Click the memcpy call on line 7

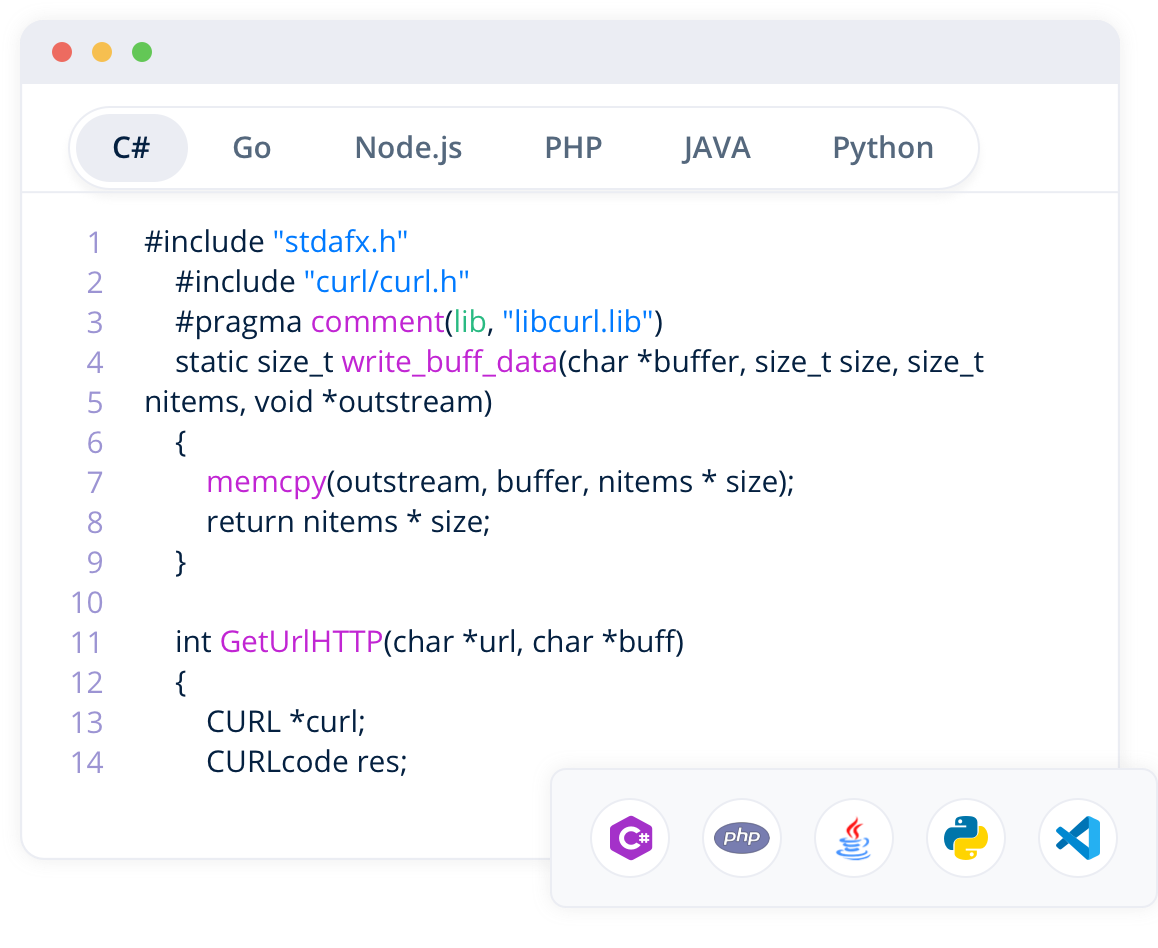[266, 482]
